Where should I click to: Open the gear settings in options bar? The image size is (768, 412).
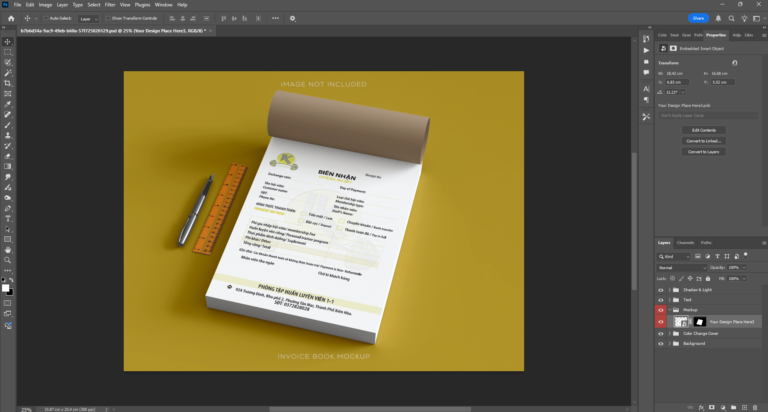[x=292, y=18]
